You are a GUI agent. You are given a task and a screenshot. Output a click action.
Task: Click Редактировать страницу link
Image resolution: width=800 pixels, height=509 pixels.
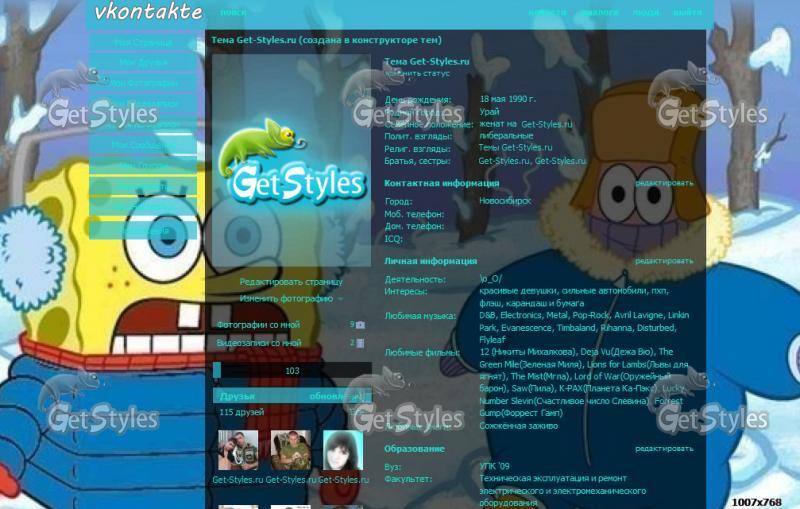pyautogui.click(x=291, y=283)
